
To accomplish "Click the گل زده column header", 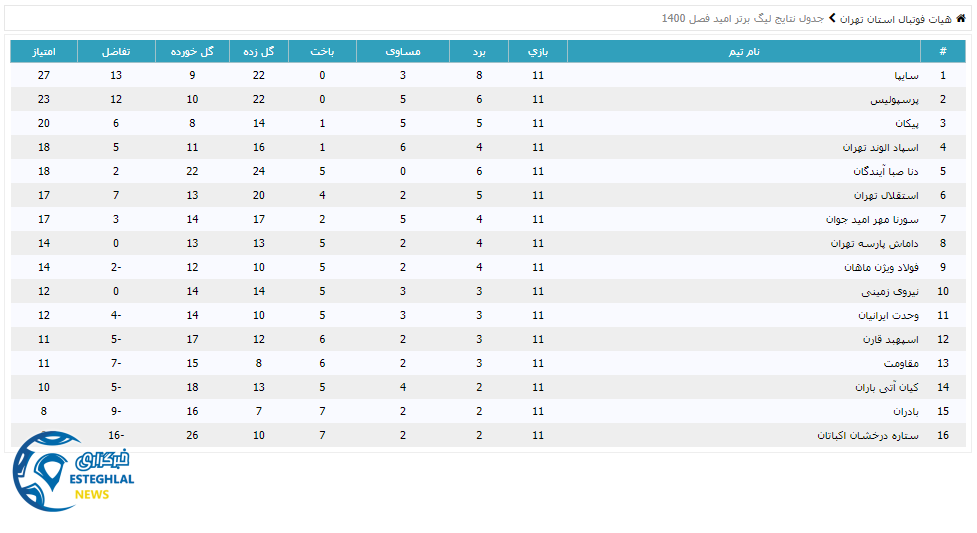I will pyautogui.click(x=259, y=51).
